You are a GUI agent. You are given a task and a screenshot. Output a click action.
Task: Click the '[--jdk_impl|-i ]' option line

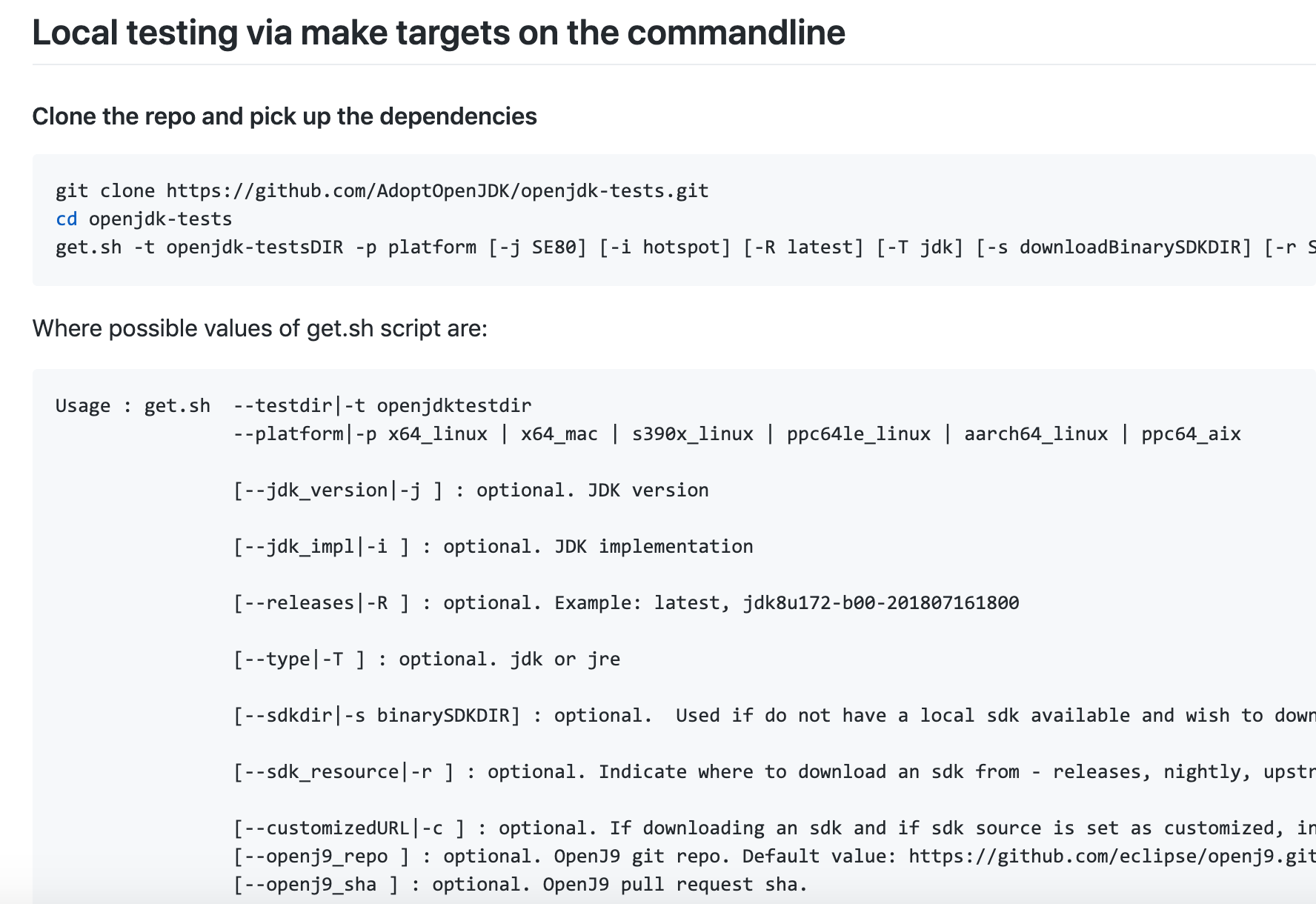[493, 547]
